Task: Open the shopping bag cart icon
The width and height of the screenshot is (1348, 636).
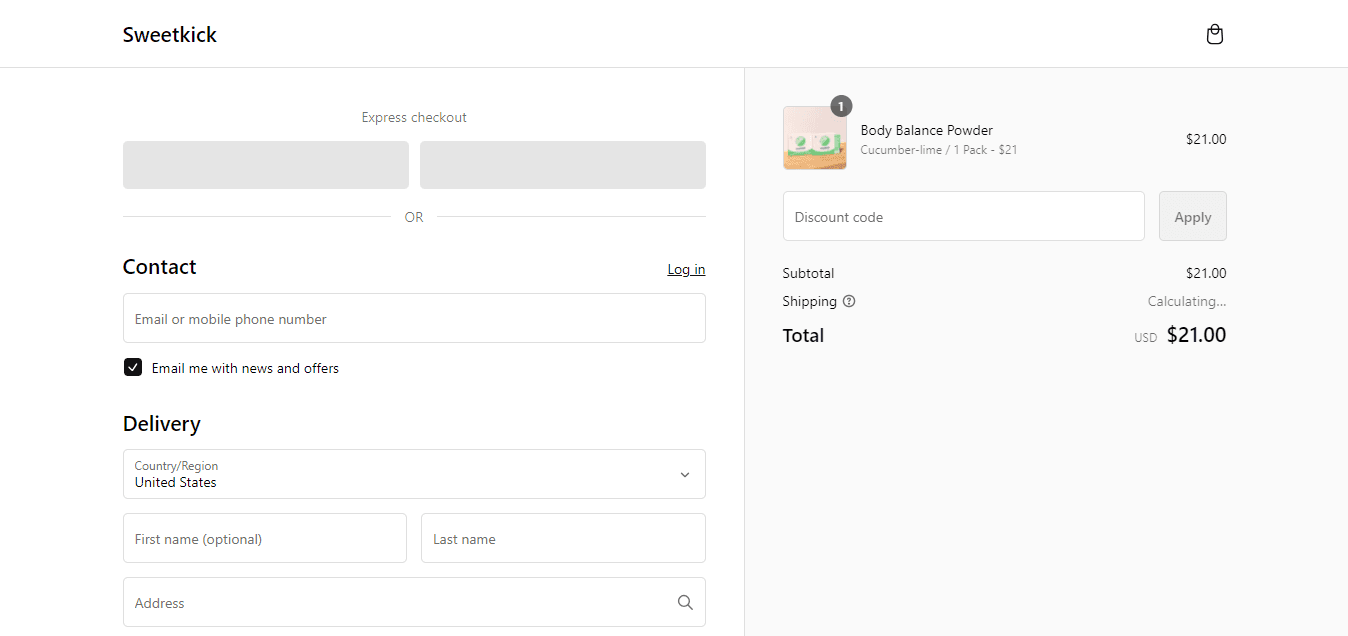Action: (x=1214, y=35)
